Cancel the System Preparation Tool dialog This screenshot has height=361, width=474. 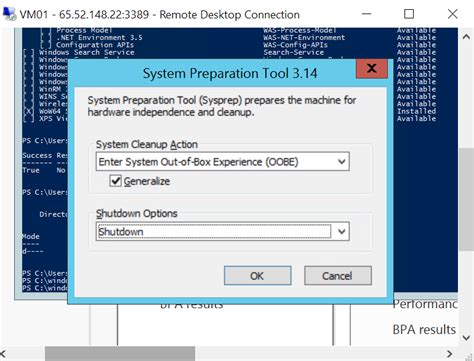coord(337,275)
